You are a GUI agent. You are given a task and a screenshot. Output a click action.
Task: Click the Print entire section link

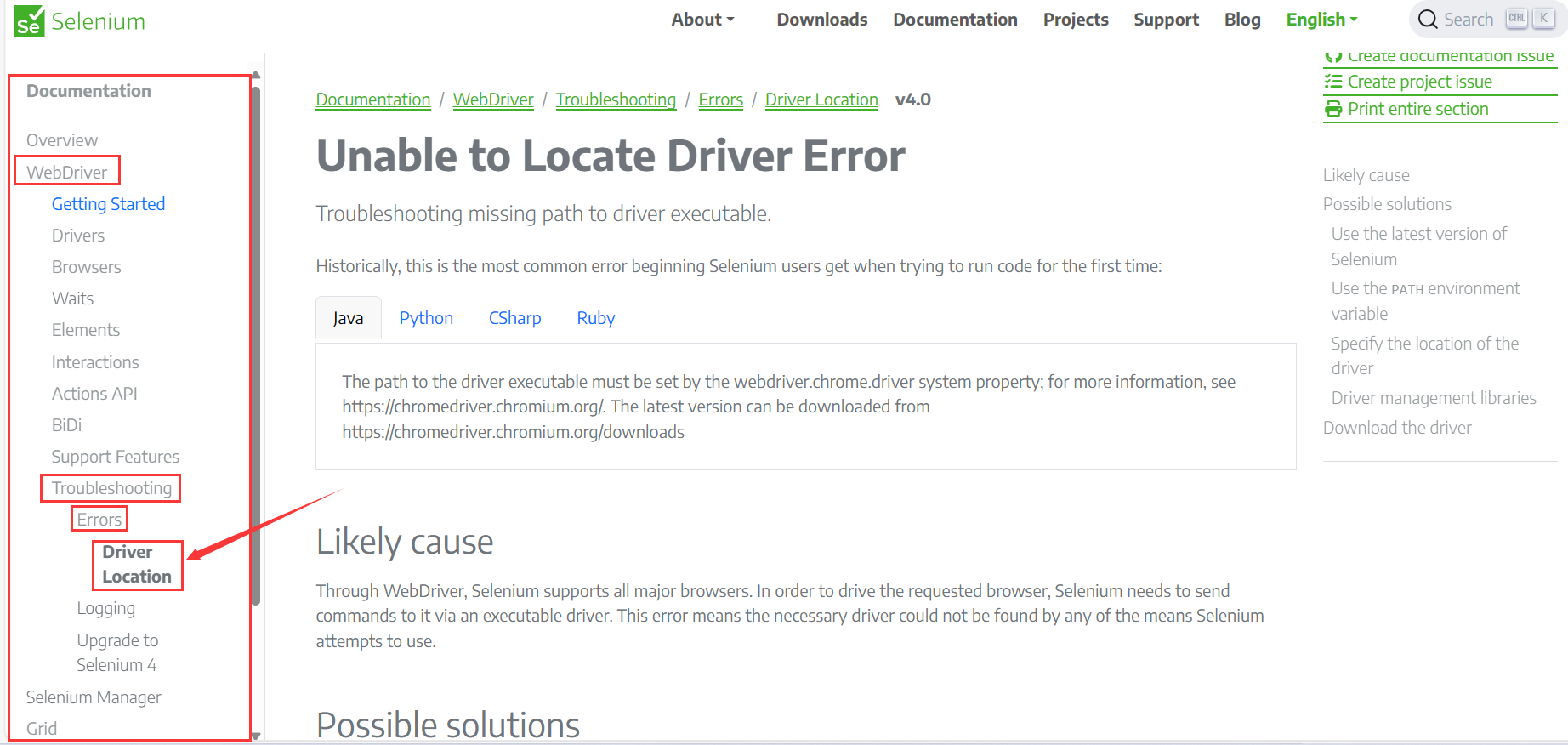1417,109
